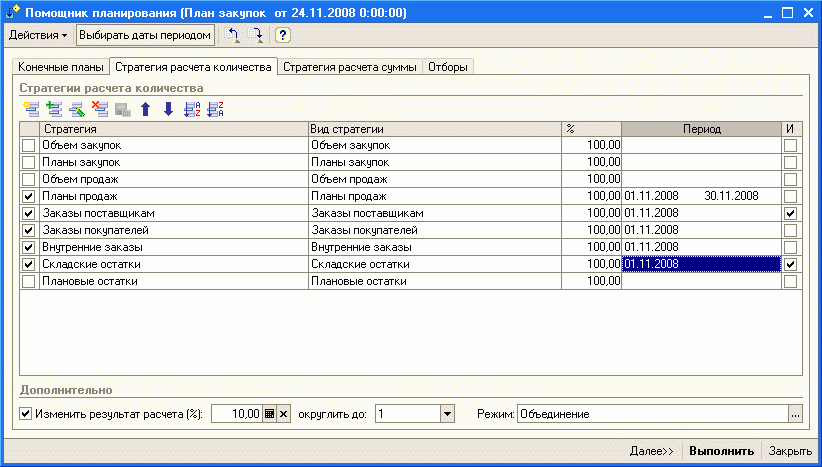Click Выбирать даты периодом button
The image size is (822, 467).
[x=145, y=35]
